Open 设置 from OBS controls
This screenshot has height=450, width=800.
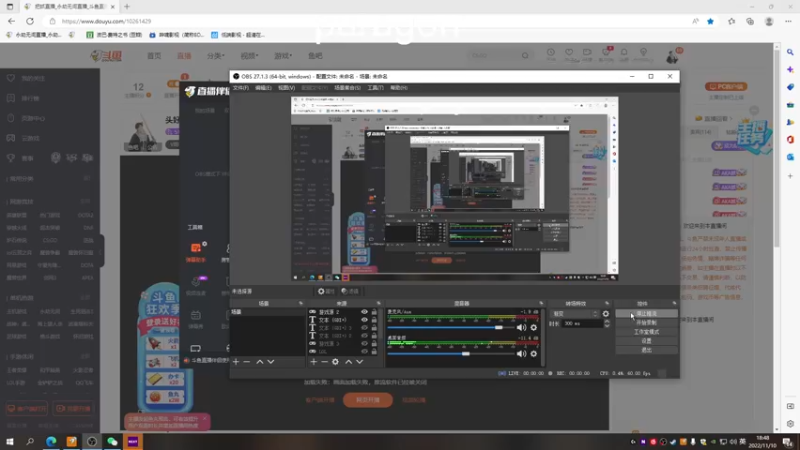646,341
